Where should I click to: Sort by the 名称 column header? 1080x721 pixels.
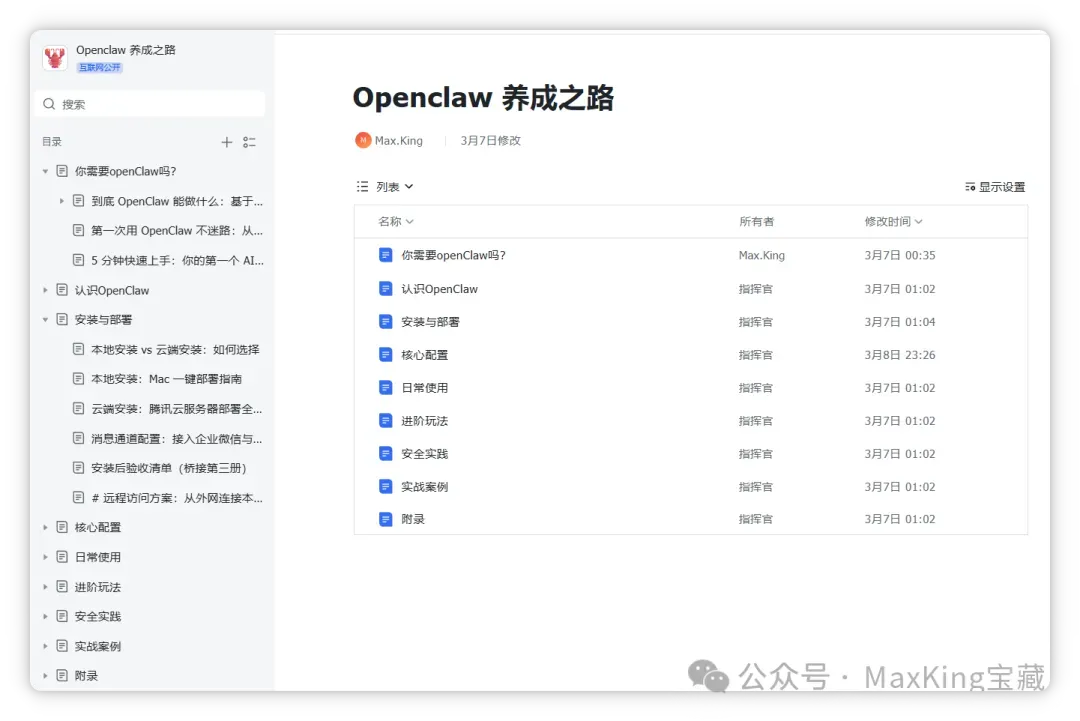click(396, 221)
